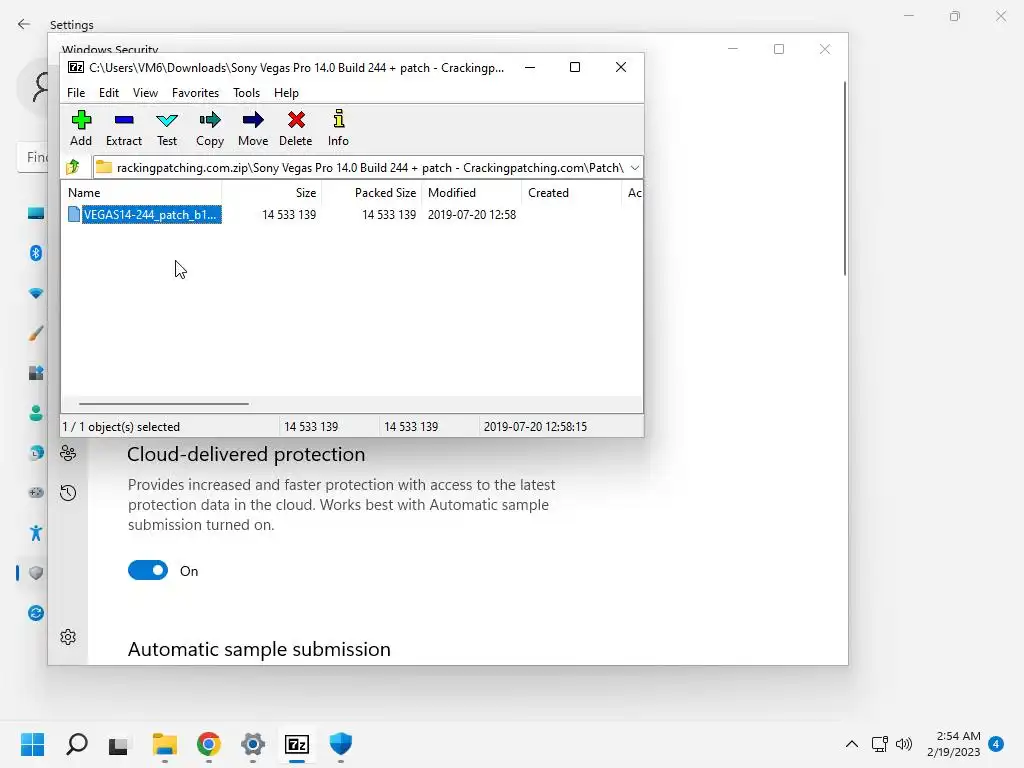Open the Windows Start menu

[32, 744]
